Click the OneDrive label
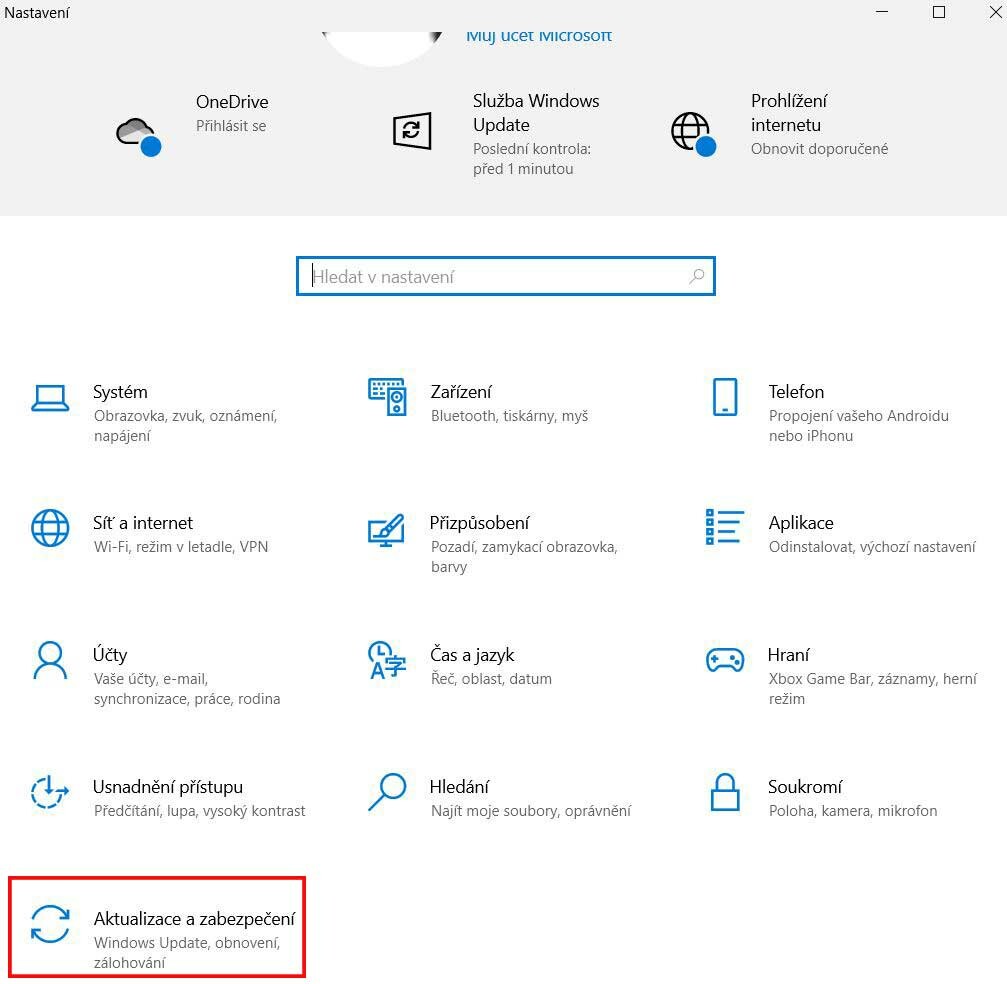Screen dimensions: 1007x984 coord(232,101)
